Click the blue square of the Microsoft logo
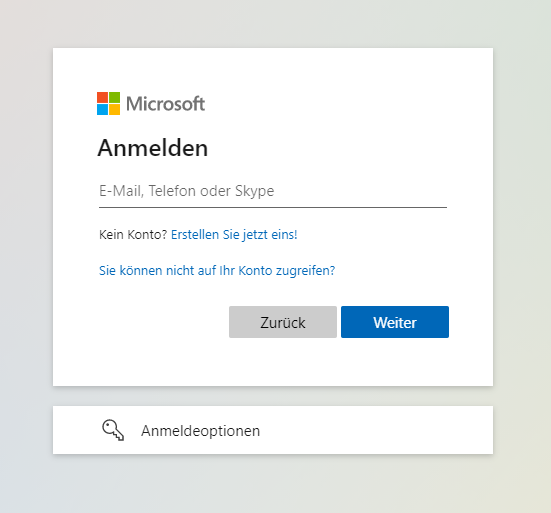This screenshot has width=551, height=513. pyautogui.click(x=102, y=109)
